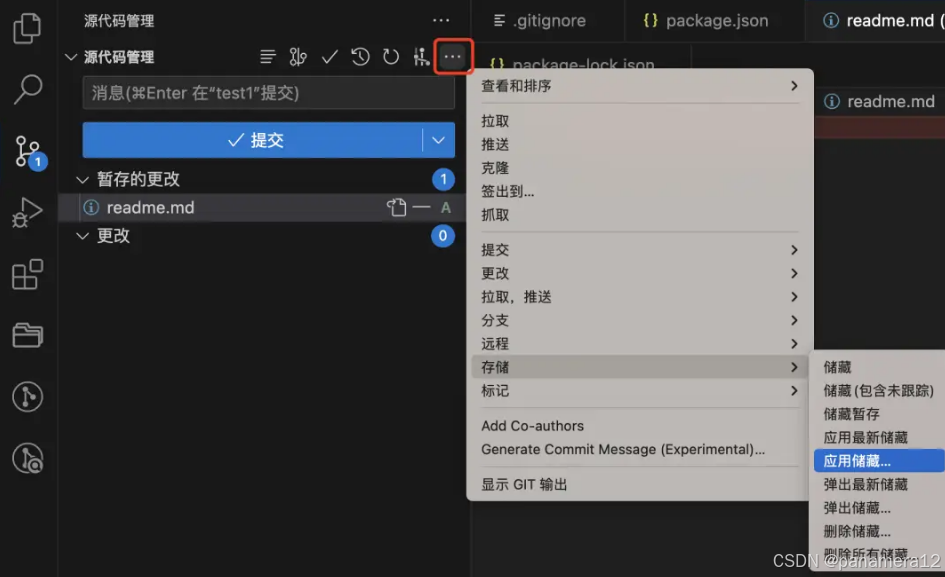
Task: Click the commit message input field
Action: tap(268, 93)
